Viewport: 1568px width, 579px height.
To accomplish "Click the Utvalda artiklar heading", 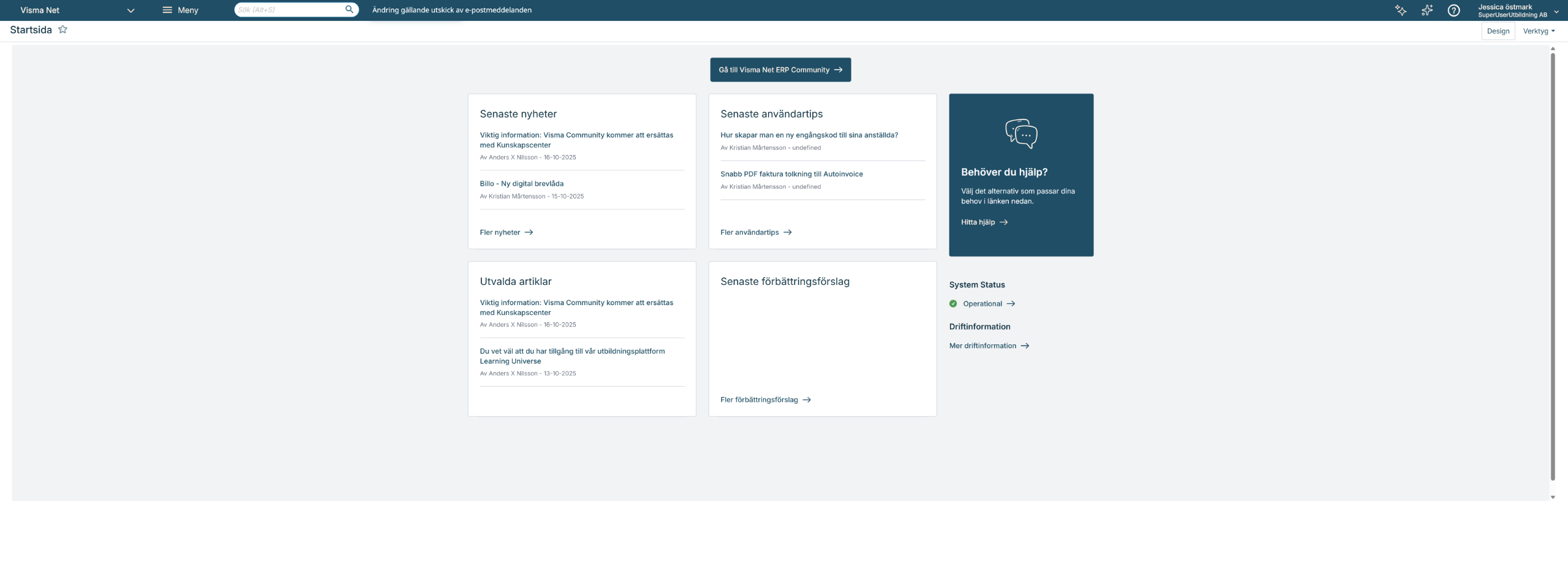I will [516, 282].
